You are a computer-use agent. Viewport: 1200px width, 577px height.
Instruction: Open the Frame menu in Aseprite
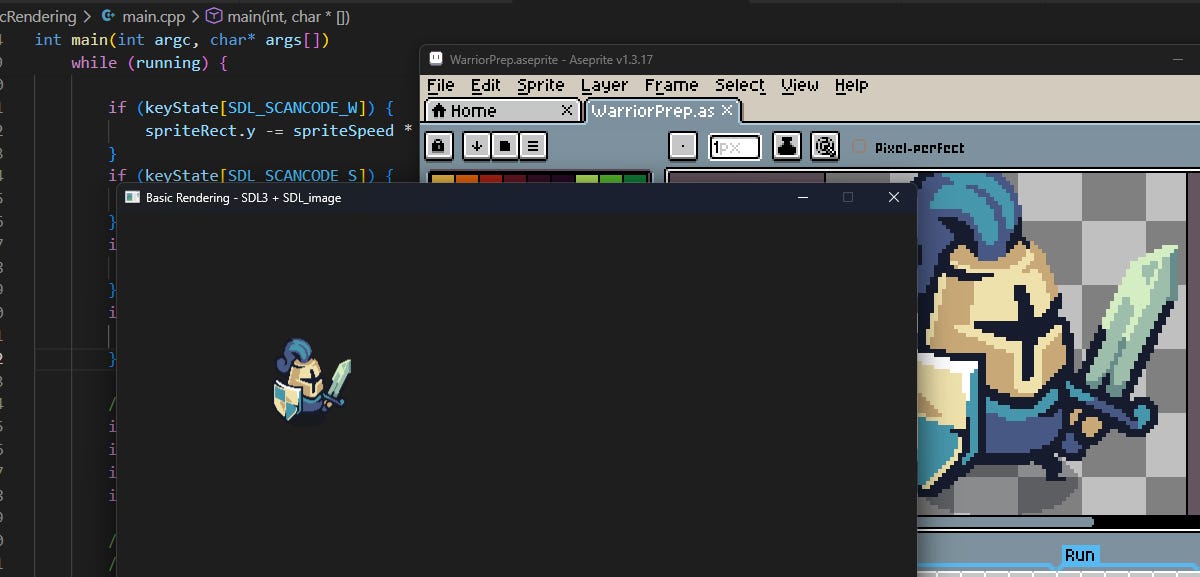point(671,85)
